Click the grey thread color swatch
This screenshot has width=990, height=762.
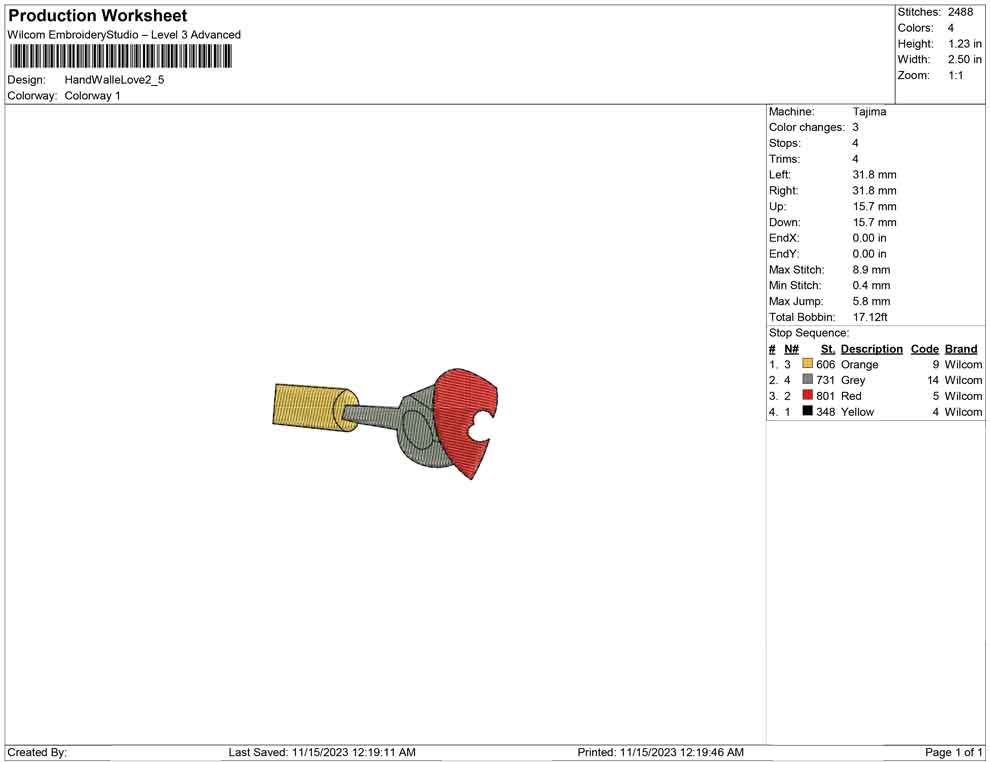click(807, 379)
